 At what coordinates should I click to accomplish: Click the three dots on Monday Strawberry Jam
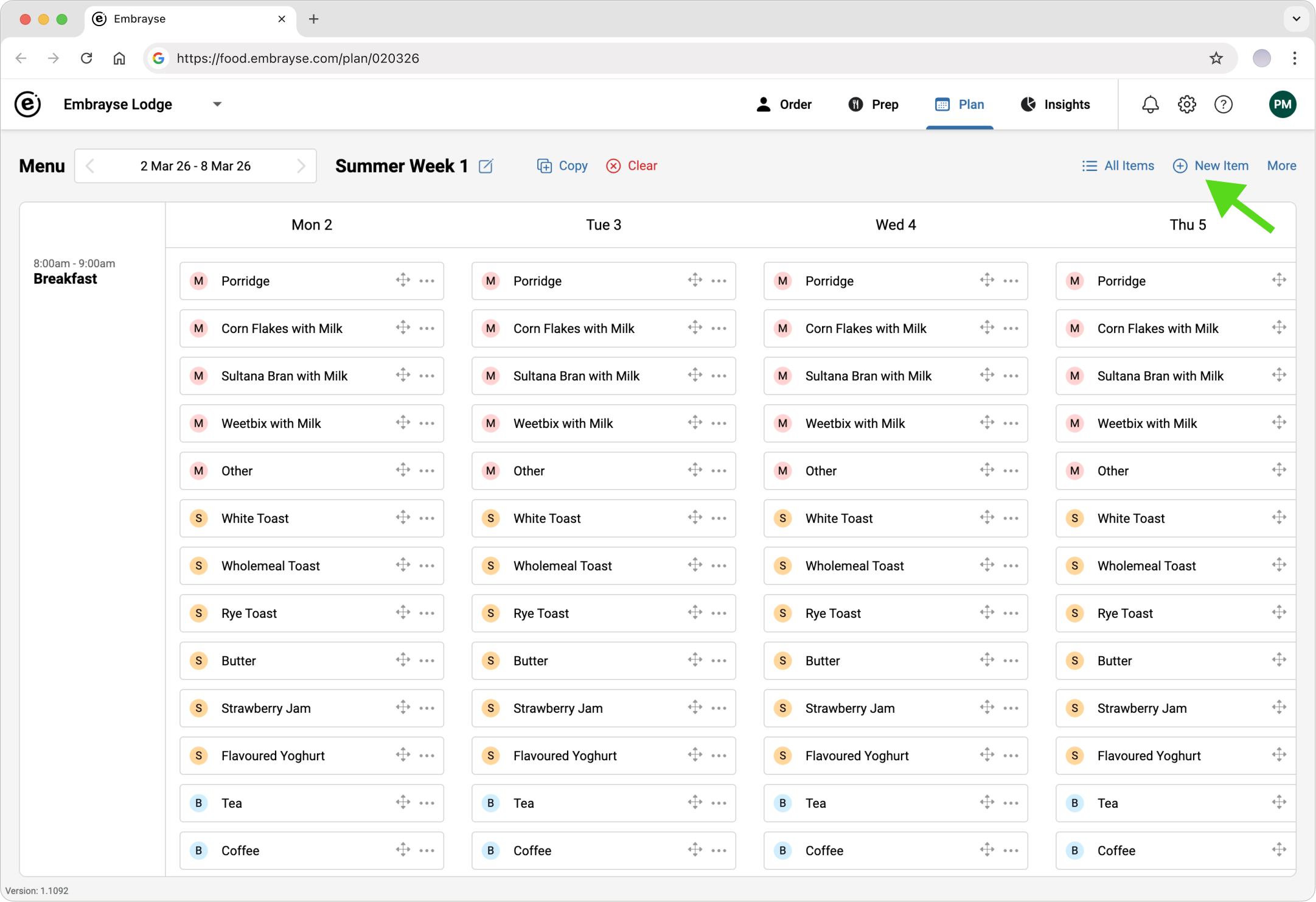pyautogui.click(x=427, y=708)
